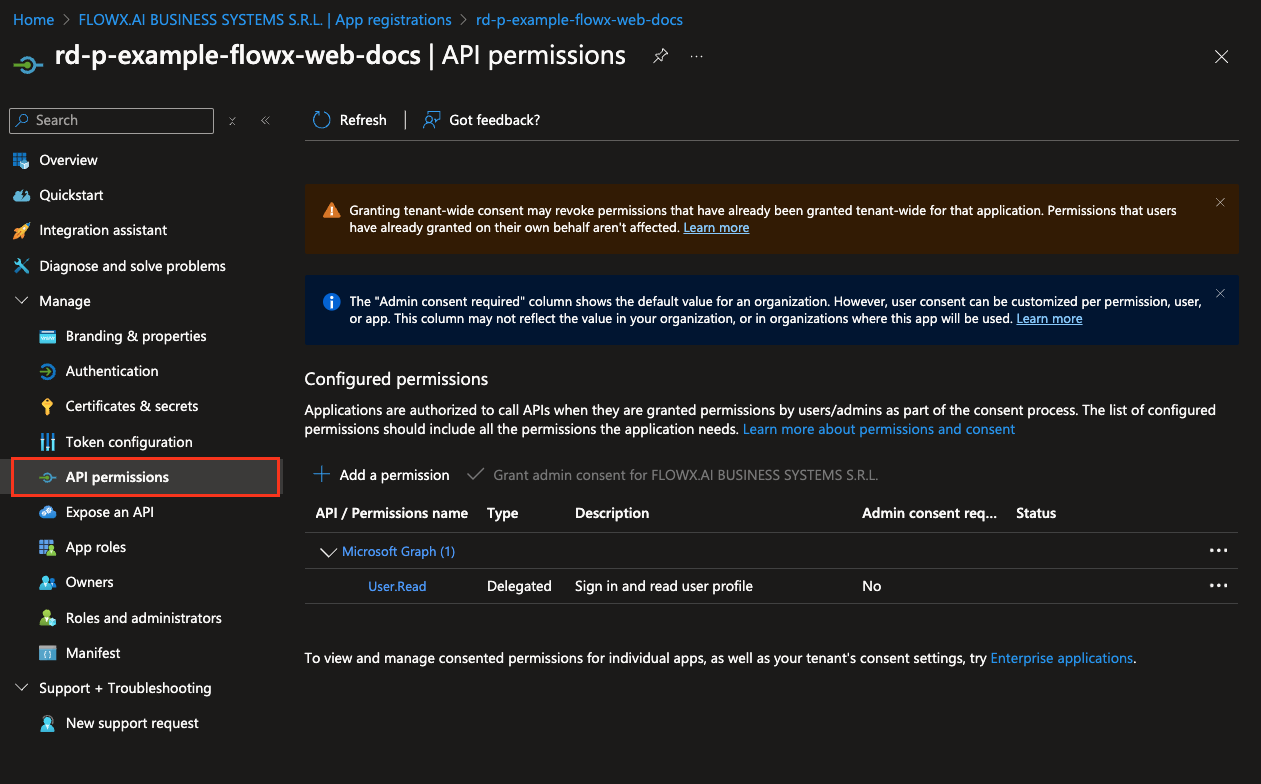
Task: Open the Microsoft Graph row ellipsis menu
Action: click(x=1218, y=551)
